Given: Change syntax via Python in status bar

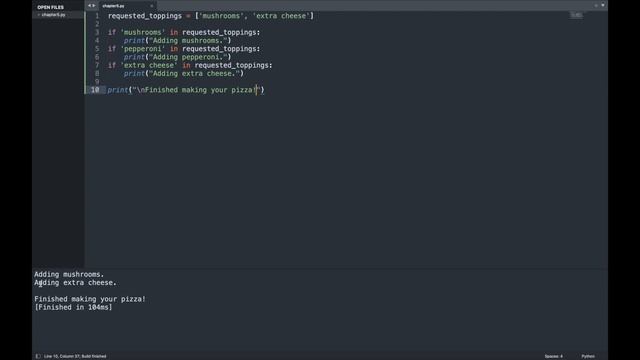Looking at the screenshot, I should [588, 356].
